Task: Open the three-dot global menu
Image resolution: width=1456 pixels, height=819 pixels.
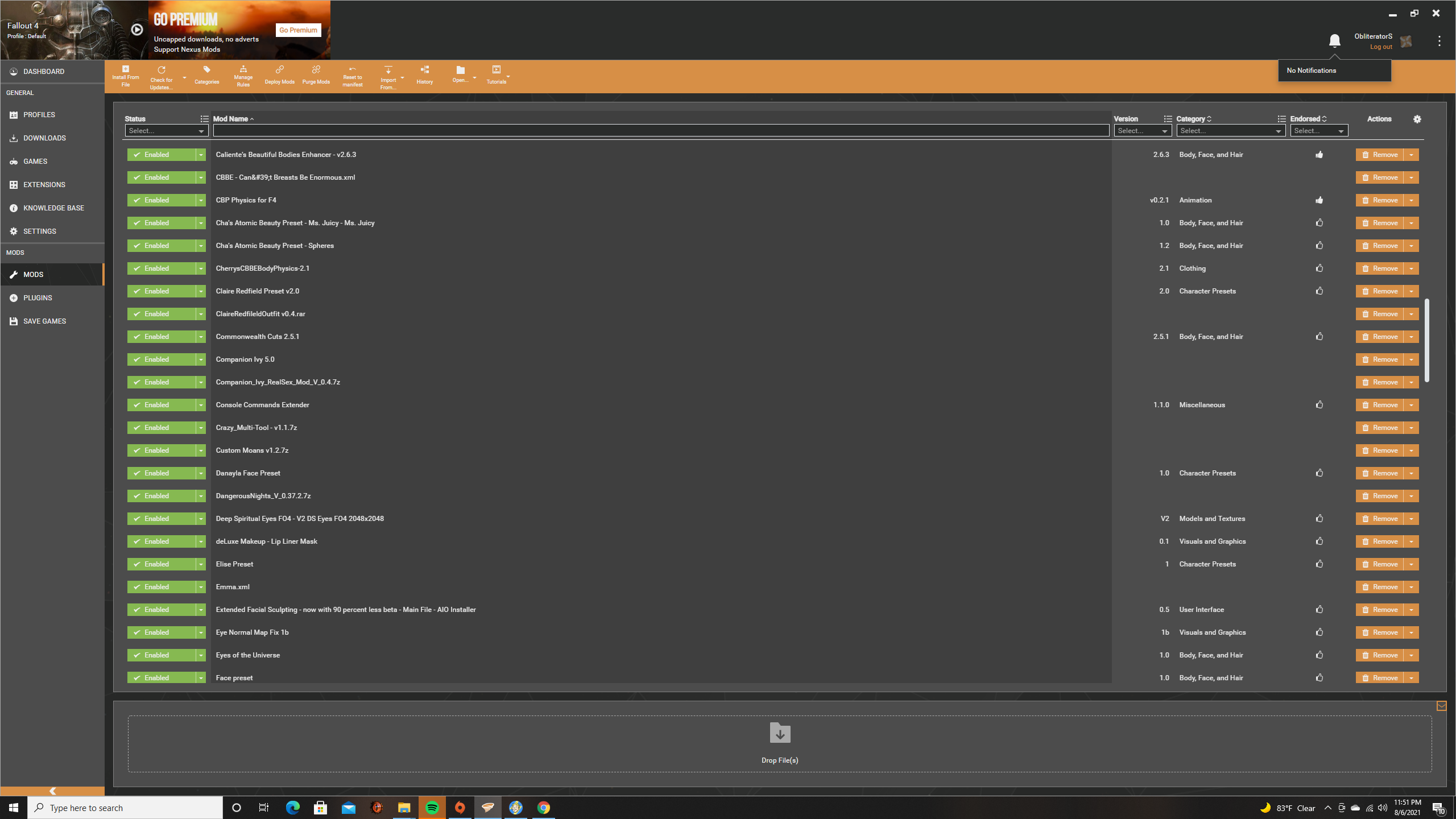Action: click(x=1439, y=41)
